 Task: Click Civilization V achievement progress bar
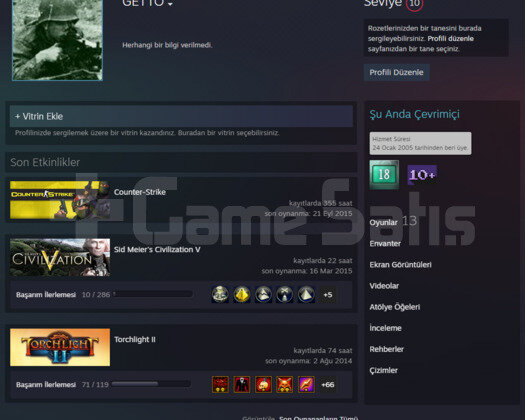click(x=153, y=294)
